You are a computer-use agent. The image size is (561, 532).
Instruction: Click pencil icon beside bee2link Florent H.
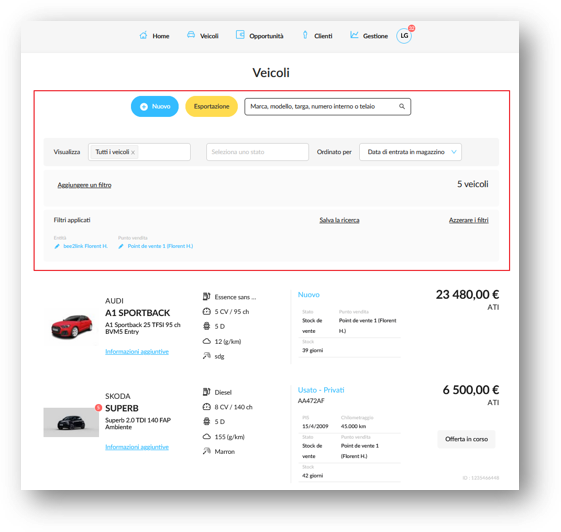pos(57,246)
